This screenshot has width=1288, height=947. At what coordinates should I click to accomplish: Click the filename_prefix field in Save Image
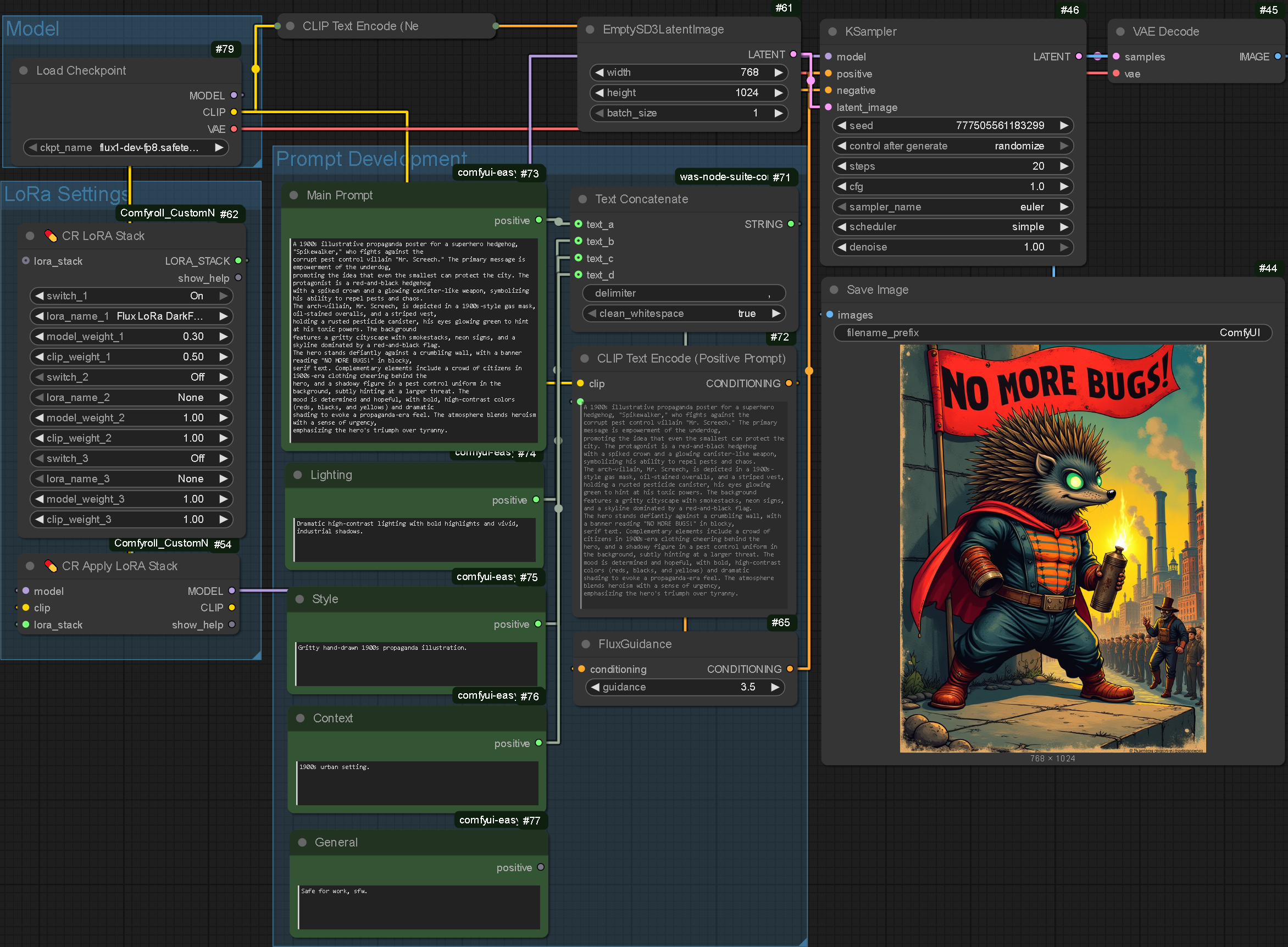1053,332
